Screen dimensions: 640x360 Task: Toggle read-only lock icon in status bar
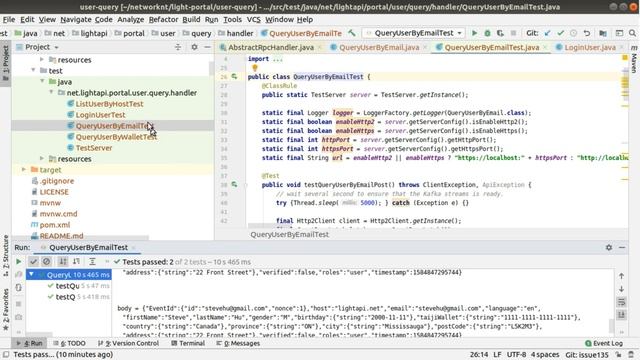click(619, 355)
